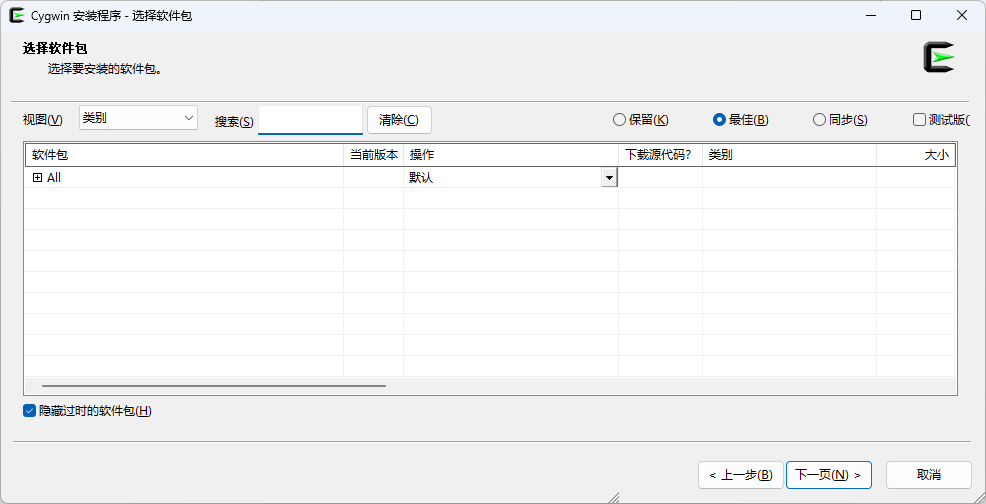Image resolution: width=986 pixels, height=504 pixels.
Task: Click the 大小 column header
Action: [x=916, y=155]
